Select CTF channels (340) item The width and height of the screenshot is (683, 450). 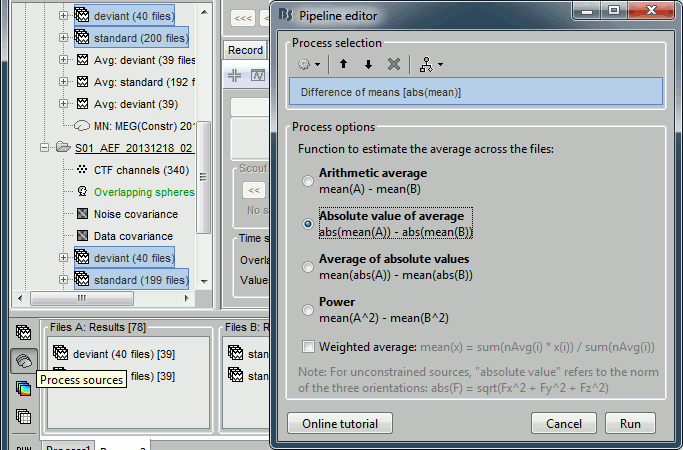click(141, 170)
